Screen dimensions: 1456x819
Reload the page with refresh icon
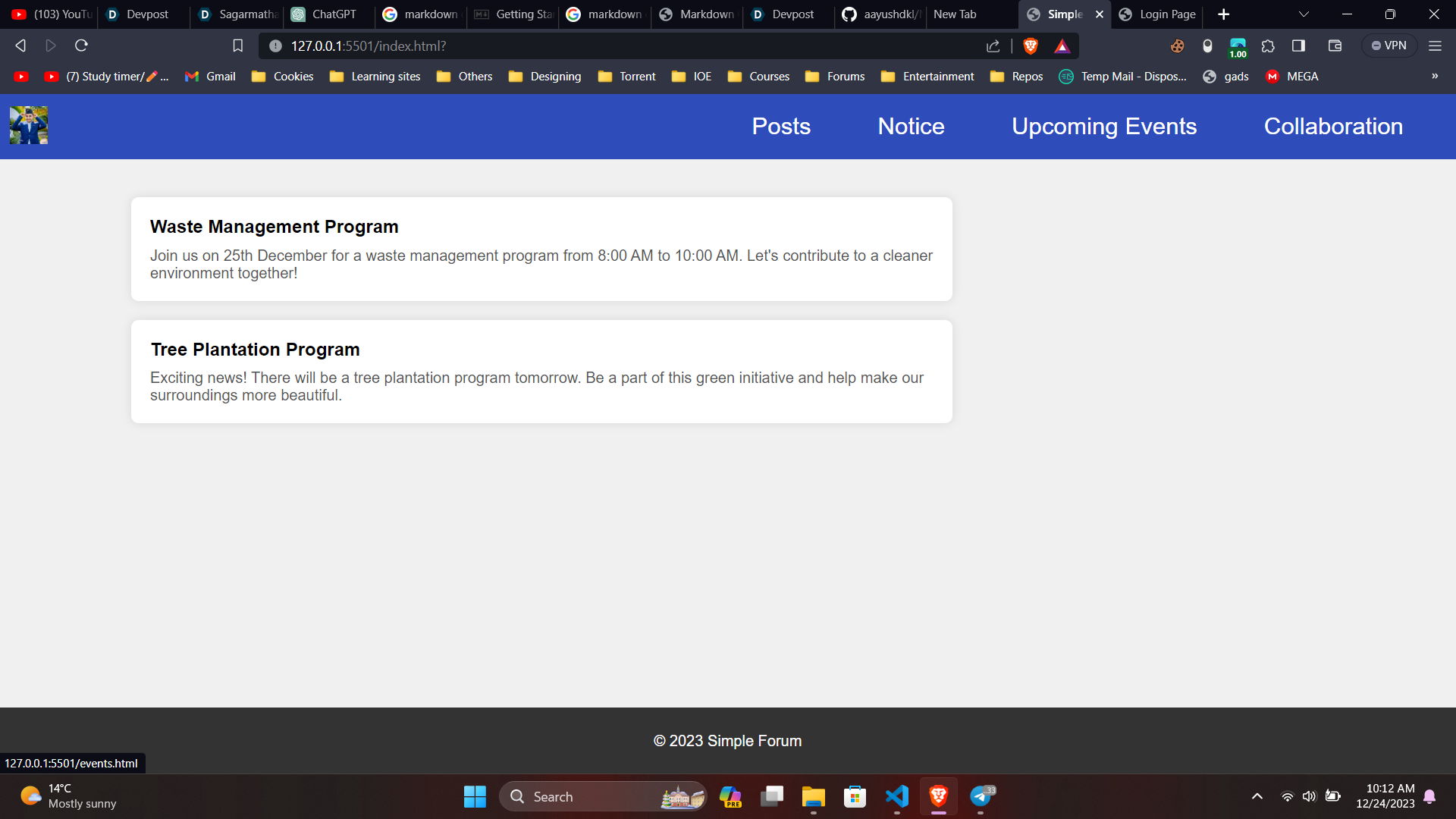click(81, 46)
